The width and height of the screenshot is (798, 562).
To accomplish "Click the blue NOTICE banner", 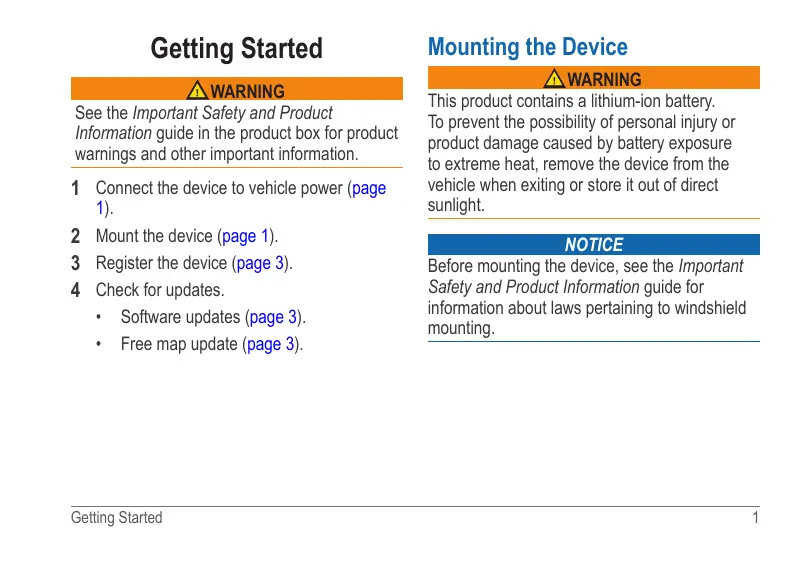I will [593, 245].
